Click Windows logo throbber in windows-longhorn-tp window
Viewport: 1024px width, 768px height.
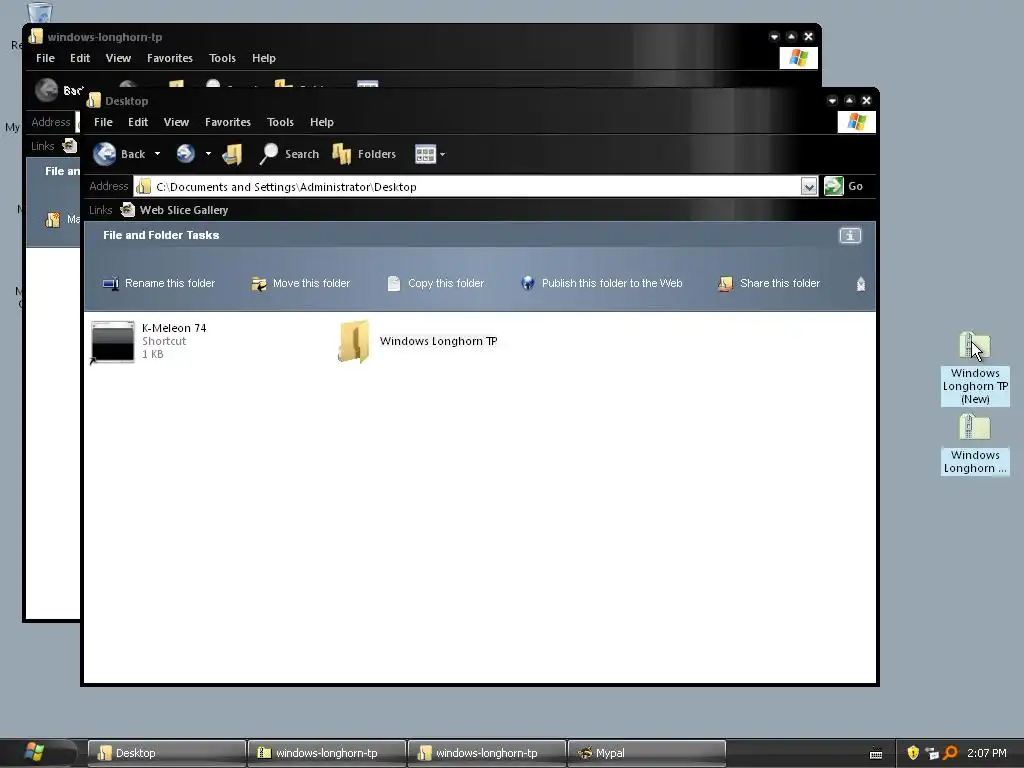[x=798, y=58]
